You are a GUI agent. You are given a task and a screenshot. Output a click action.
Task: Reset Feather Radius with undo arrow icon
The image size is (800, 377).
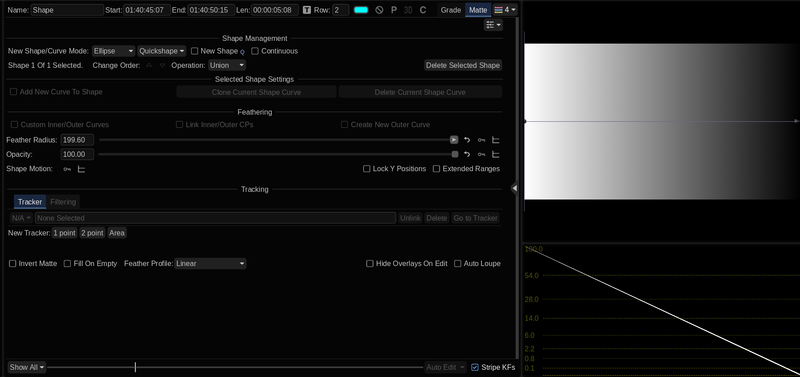coord(467,140)
